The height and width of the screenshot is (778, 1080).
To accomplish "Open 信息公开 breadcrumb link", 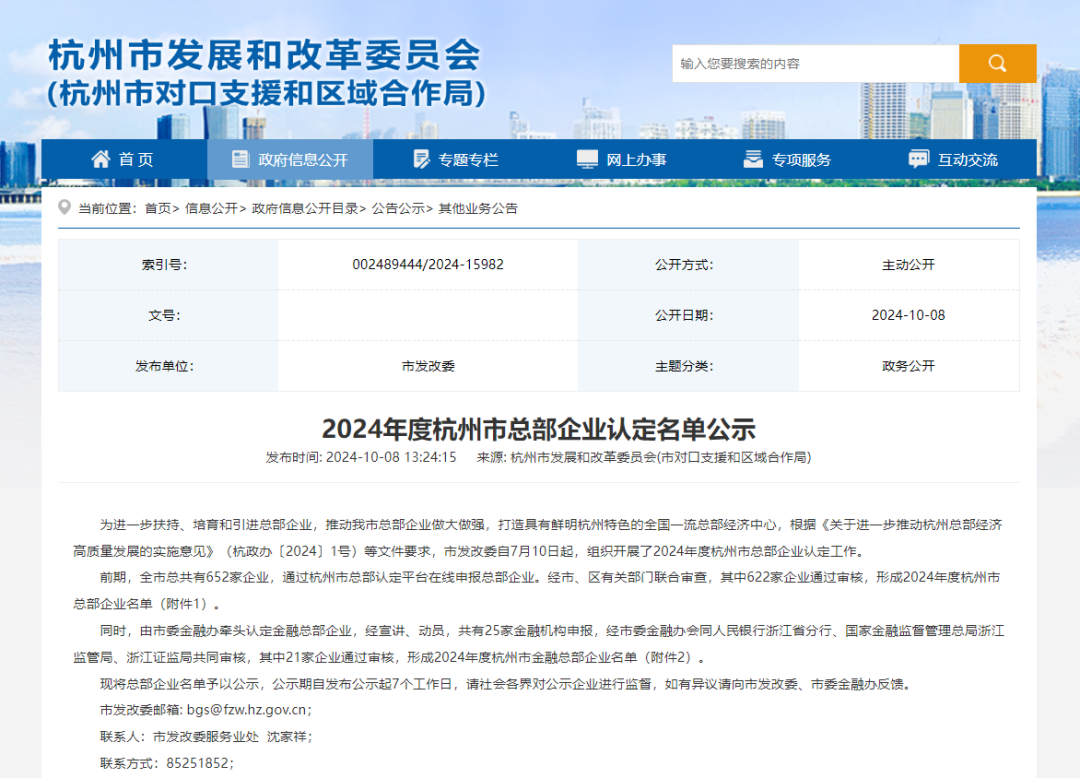I will [211, 209].
